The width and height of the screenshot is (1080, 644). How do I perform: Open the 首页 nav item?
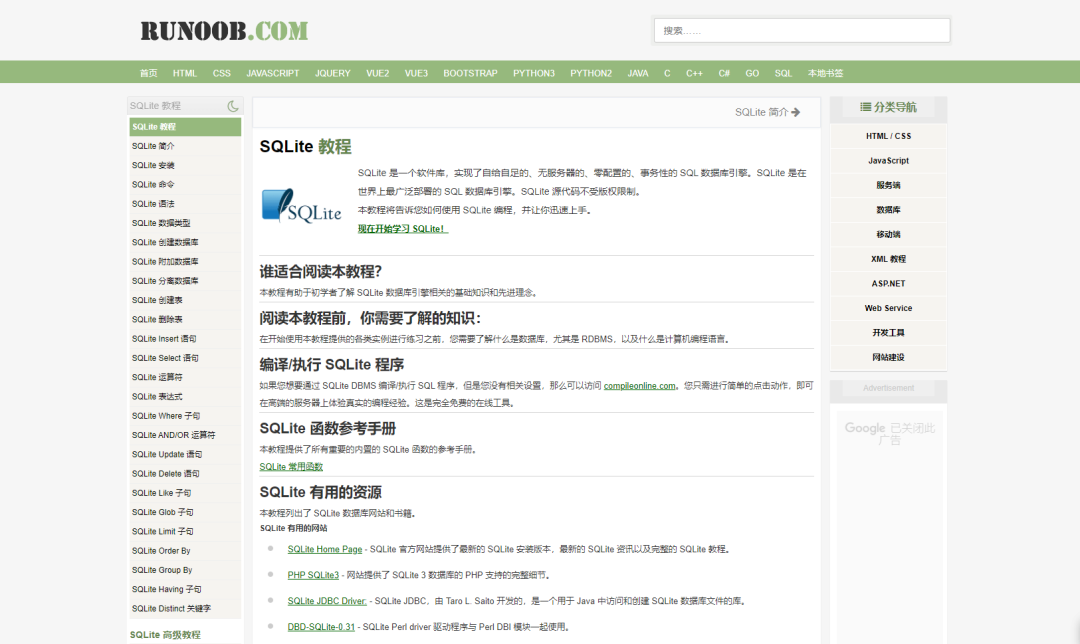149,73
